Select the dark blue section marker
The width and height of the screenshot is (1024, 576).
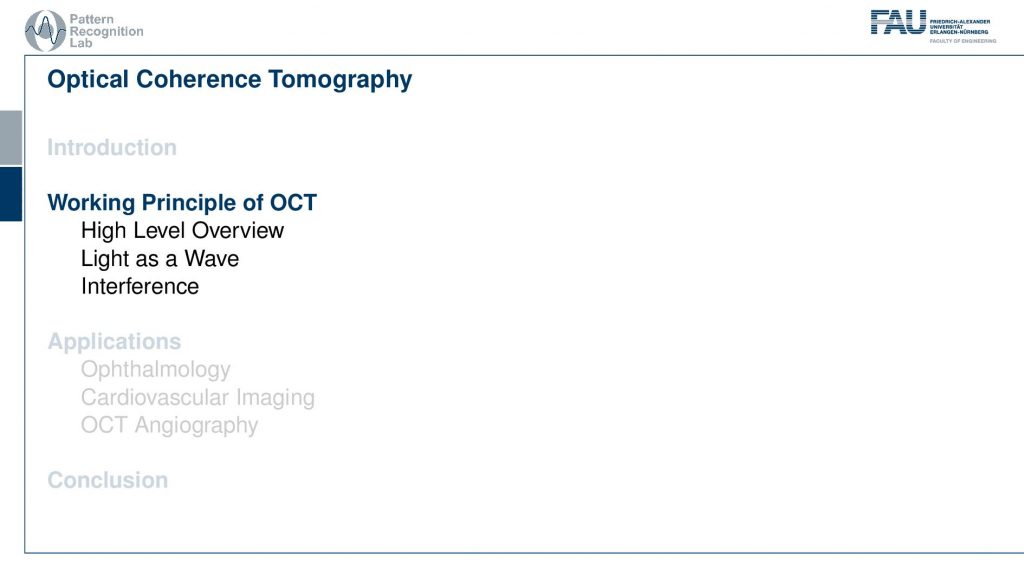pyautogui.click(x=11, y=194)
